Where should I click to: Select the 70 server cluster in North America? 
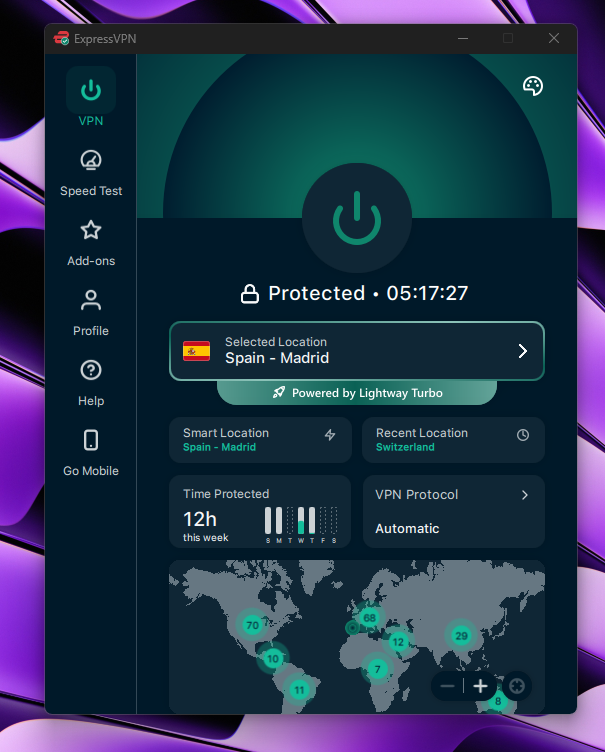point(252,625)
